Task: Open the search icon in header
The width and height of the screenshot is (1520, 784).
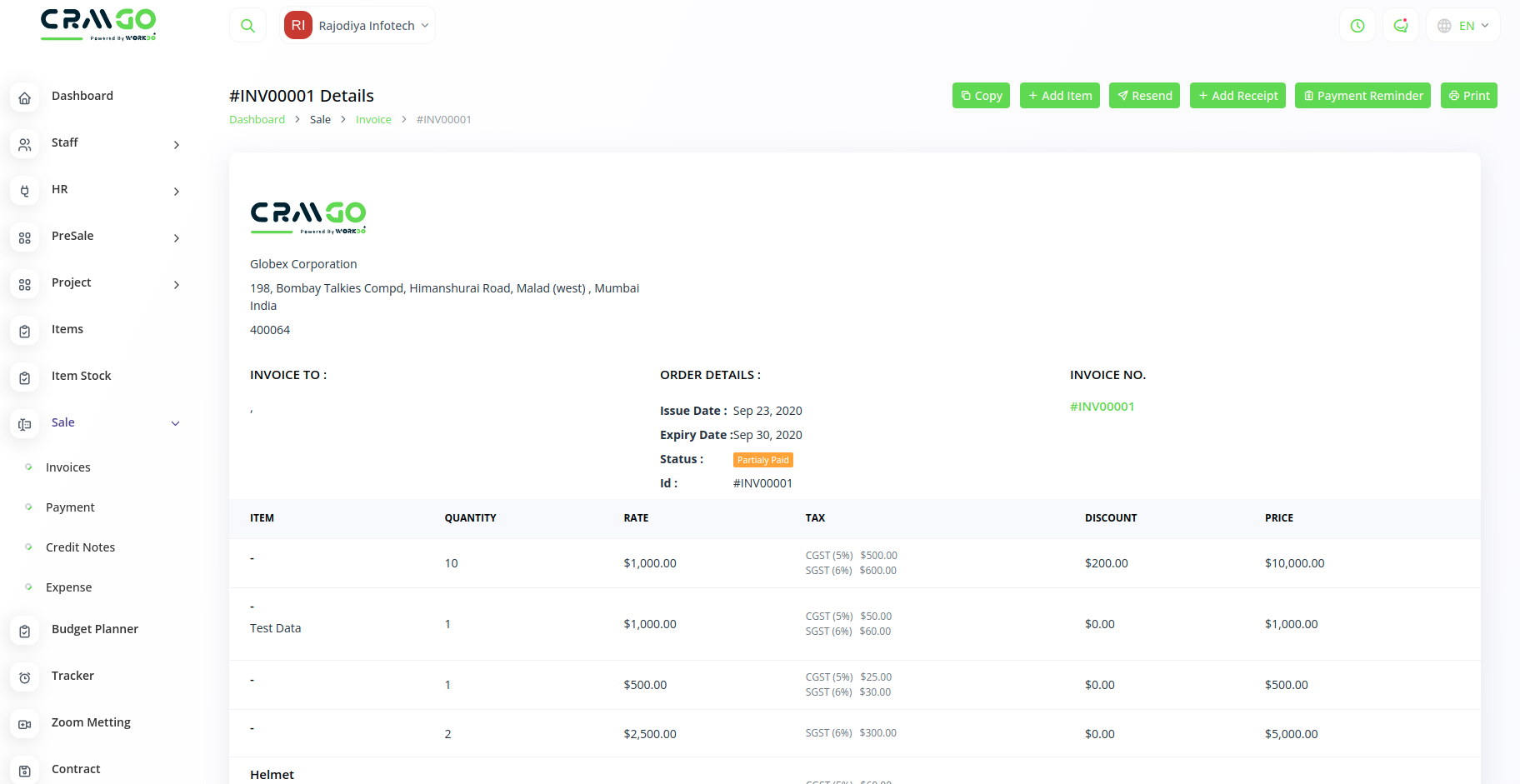Action: click(x=247, y=26)
